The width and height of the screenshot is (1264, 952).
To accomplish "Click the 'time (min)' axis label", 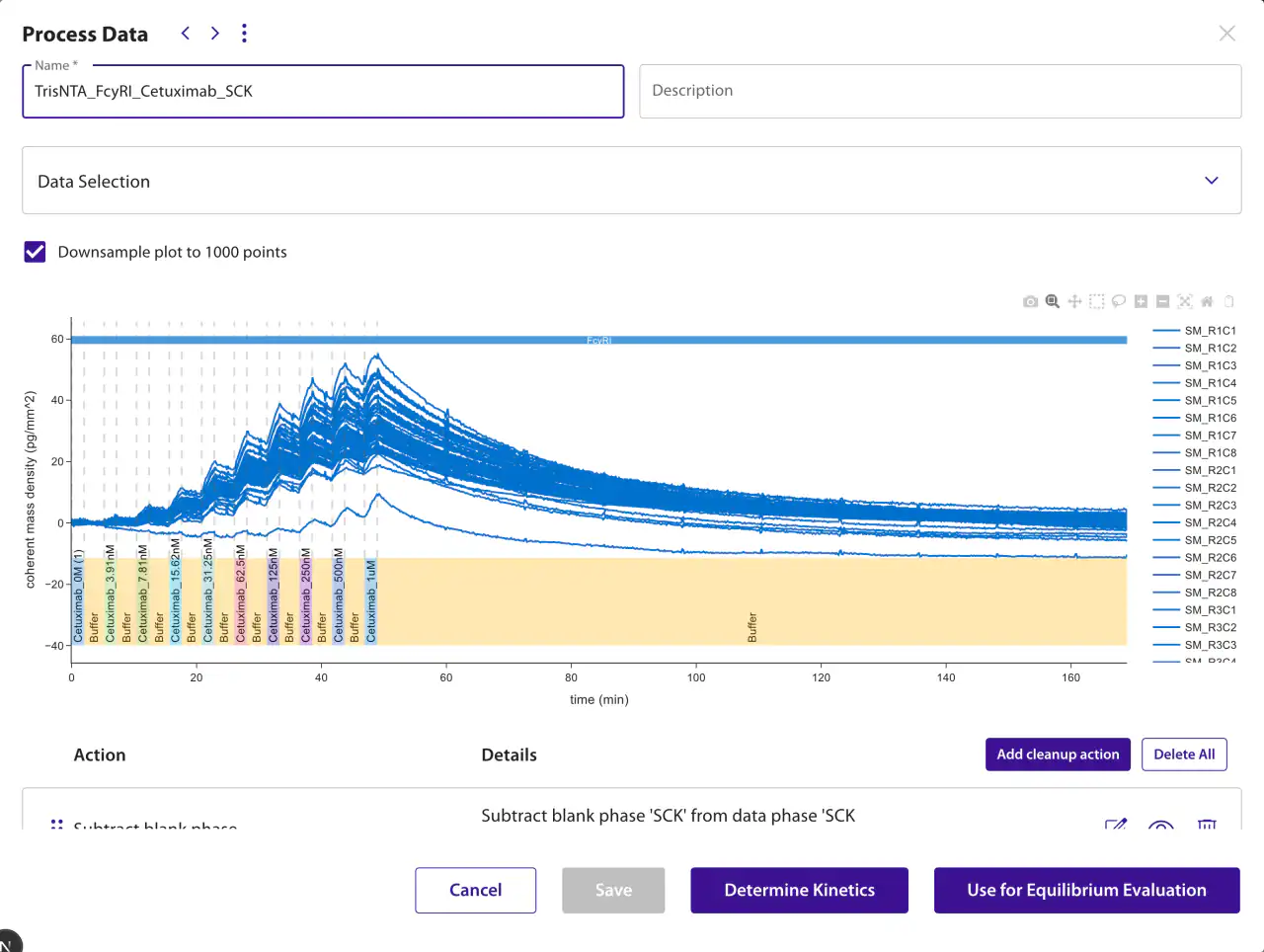I will (x=598, y=699).
